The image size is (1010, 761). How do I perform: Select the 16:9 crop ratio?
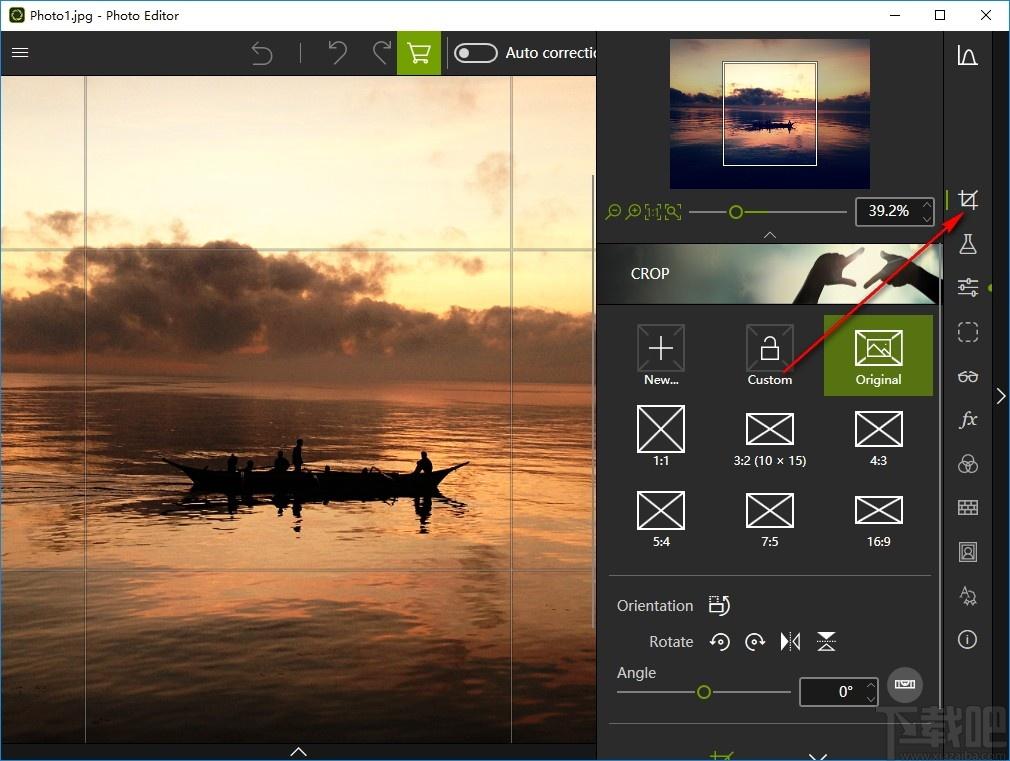click(x=879, y=521)
